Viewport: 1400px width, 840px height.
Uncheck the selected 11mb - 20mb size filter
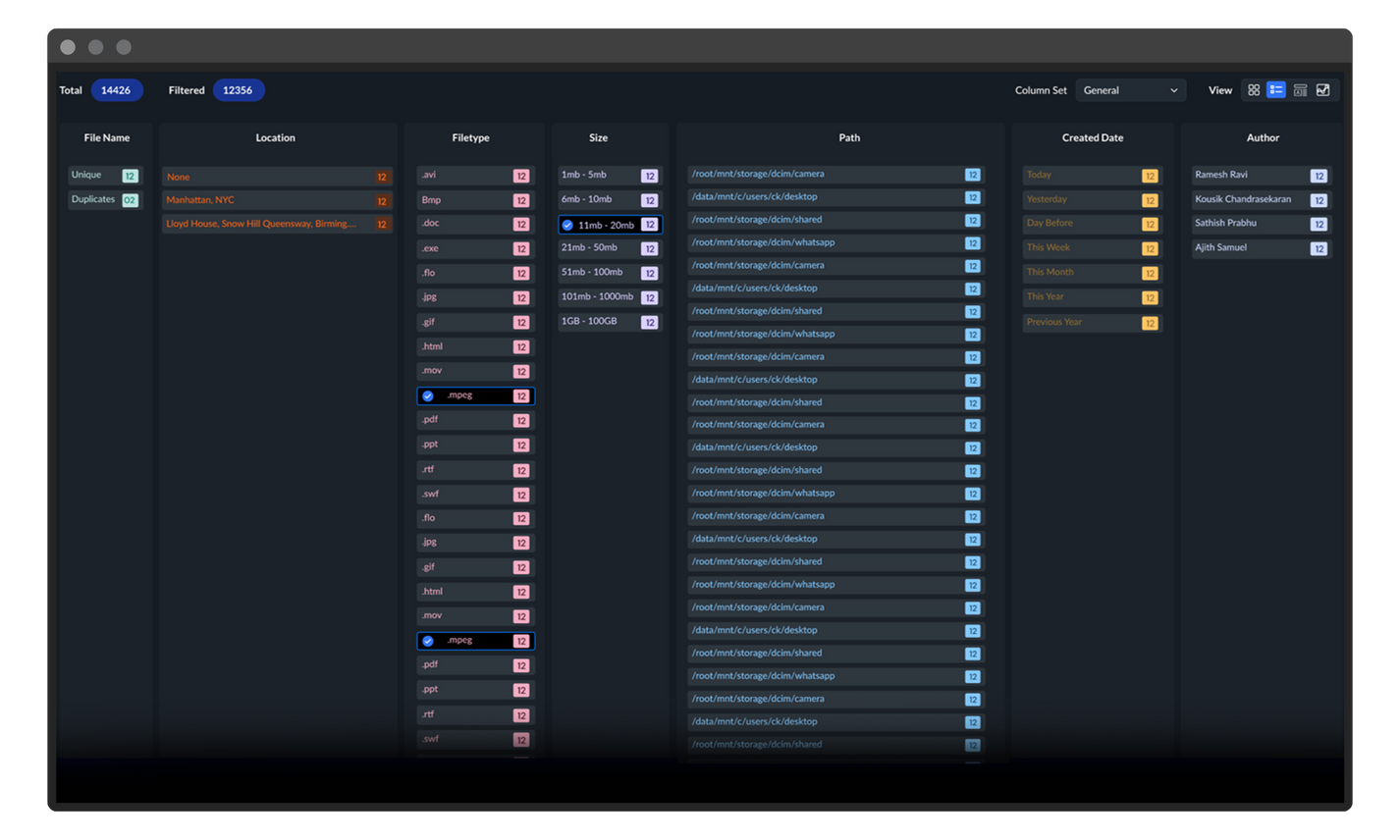567,225
